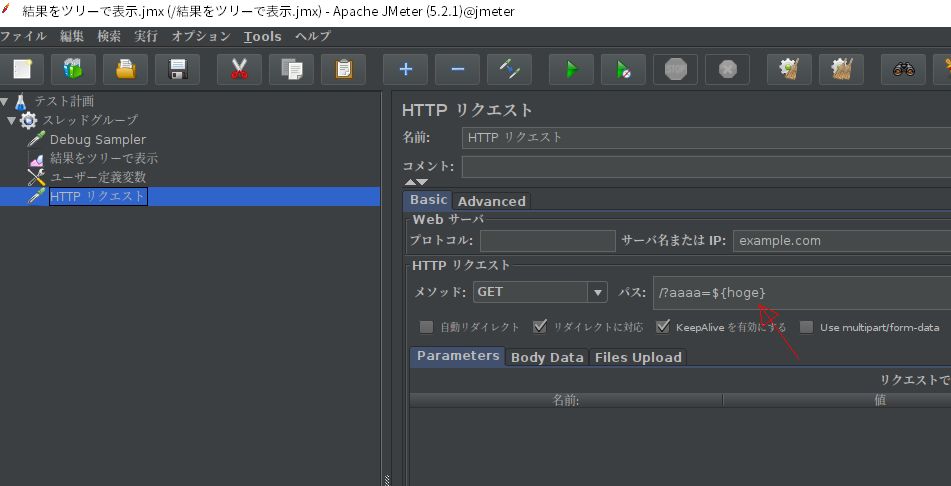Click the Search binoculars icon
Screen dimensions: 951x486
(903, 69)
